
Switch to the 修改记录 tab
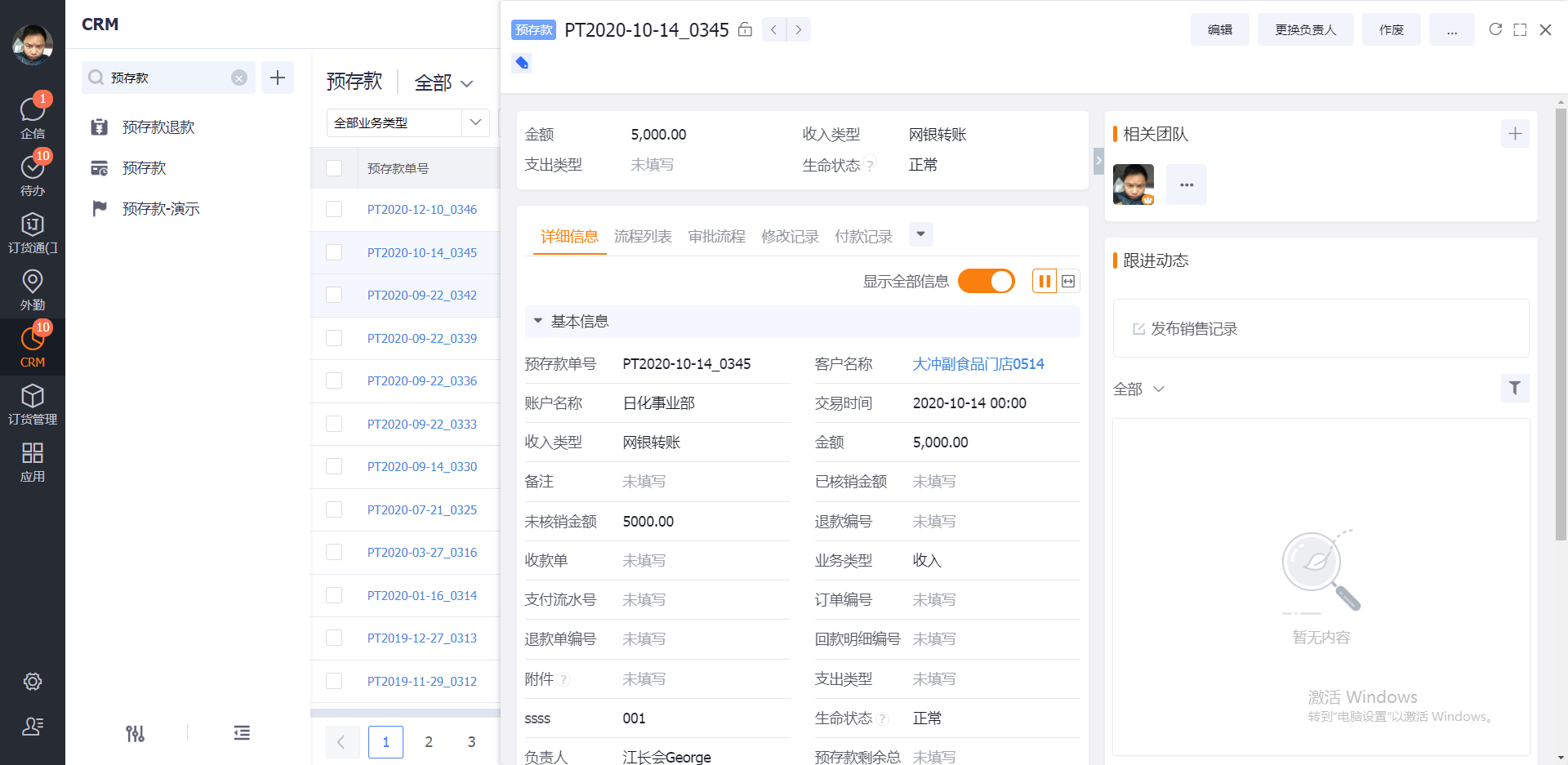[x=790, y=237]
